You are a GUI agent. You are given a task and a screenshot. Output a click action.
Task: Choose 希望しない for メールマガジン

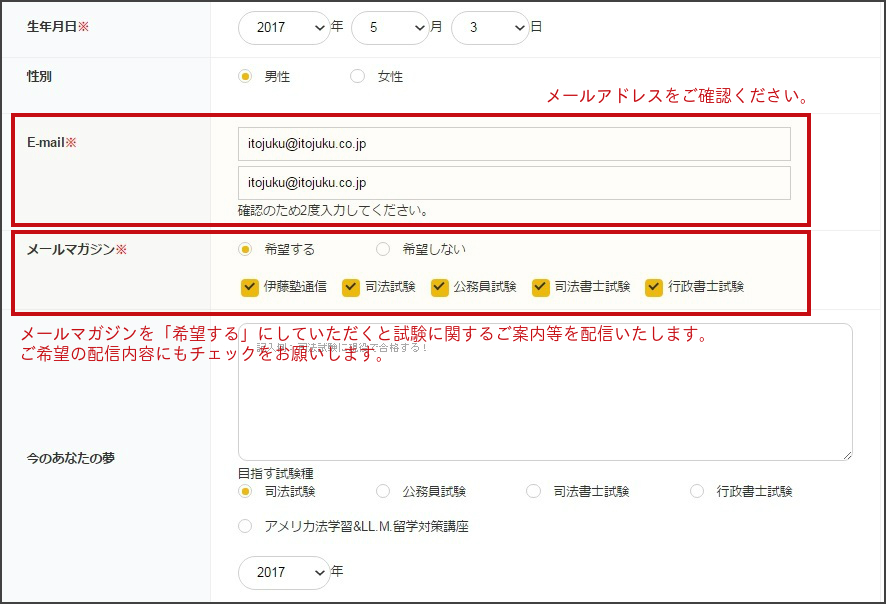tap(382, 249)
